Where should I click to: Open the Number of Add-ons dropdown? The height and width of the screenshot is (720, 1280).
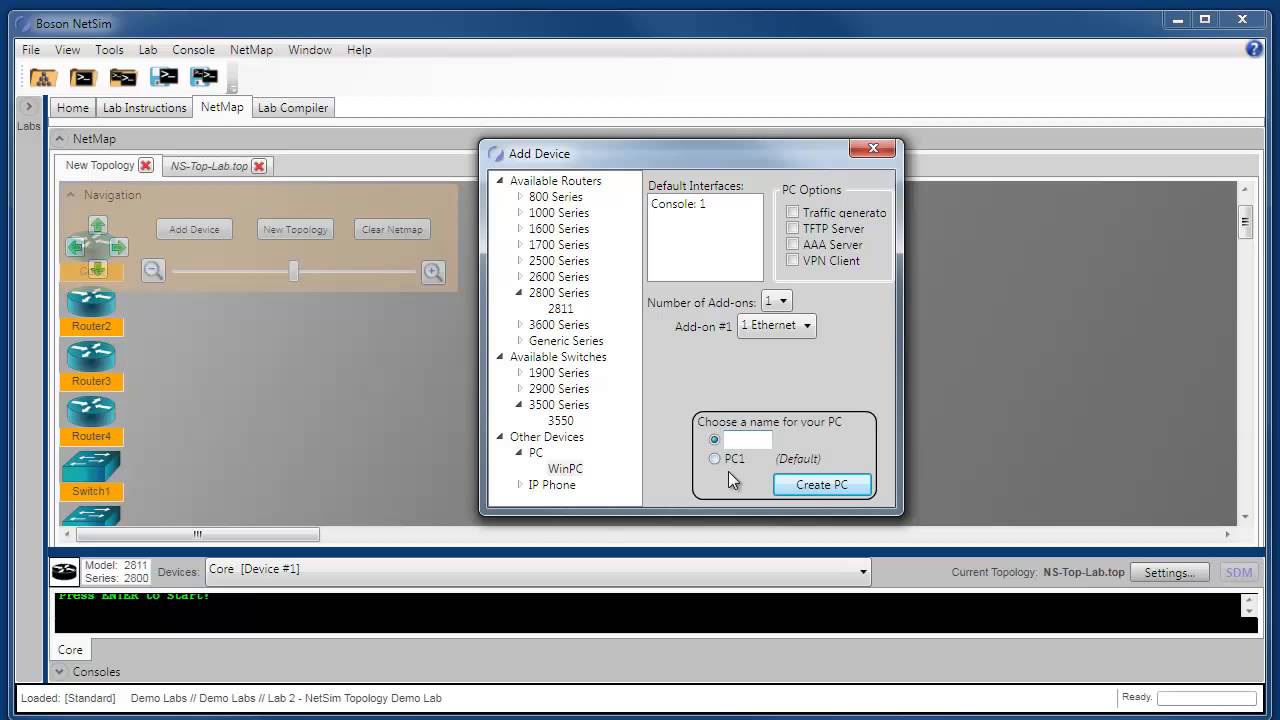[776, 301]
